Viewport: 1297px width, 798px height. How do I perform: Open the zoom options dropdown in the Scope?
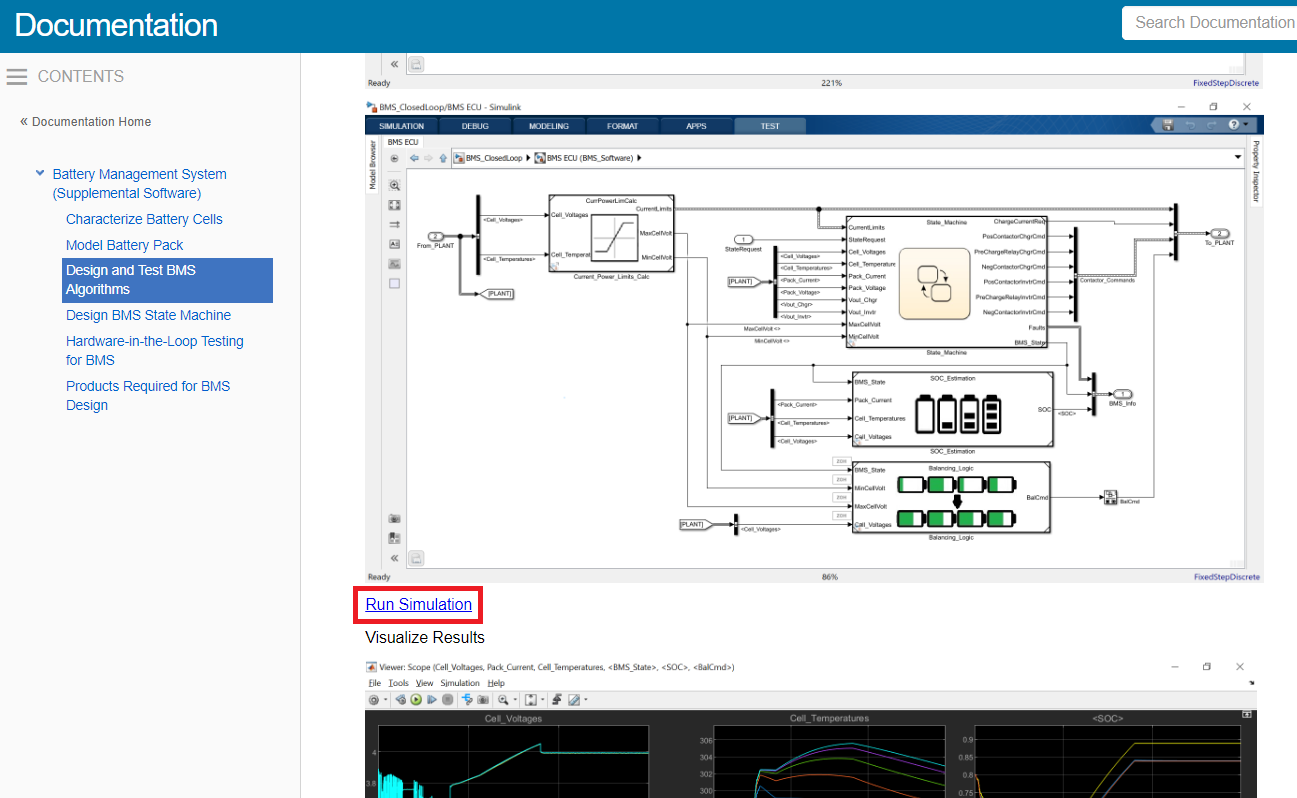click(514, 699)
